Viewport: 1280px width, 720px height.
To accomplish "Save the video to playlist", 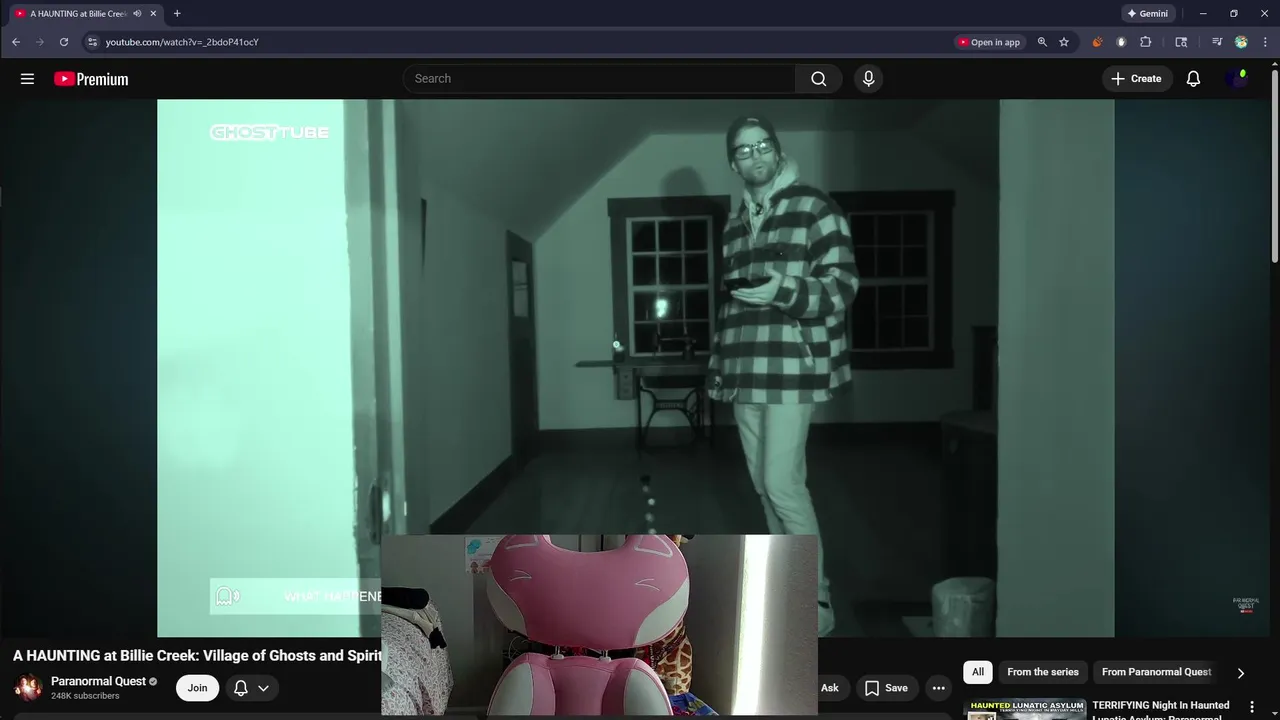I will point(886,688).
